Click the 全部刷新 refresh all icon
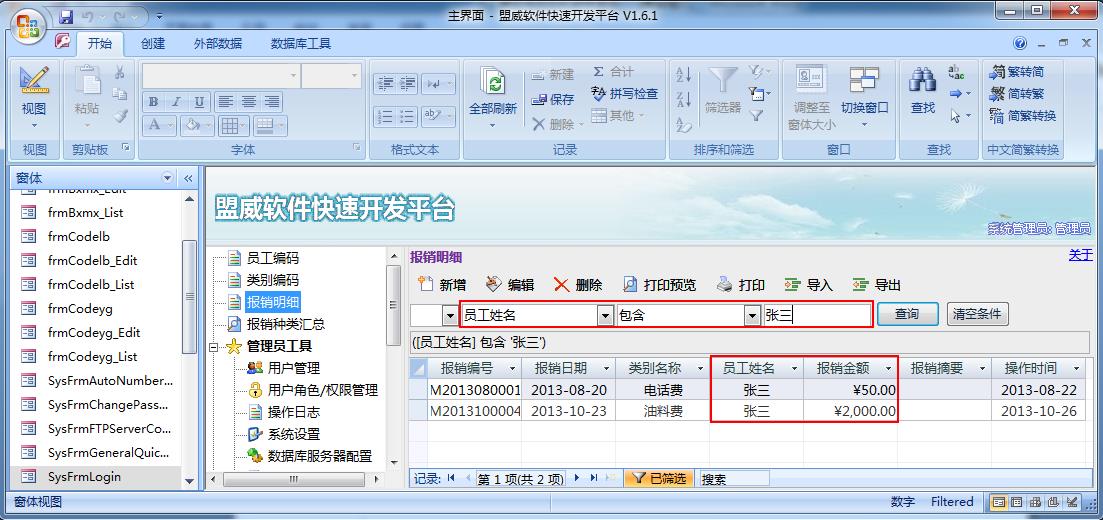The image size is (1103, 520). pos(495,83)
